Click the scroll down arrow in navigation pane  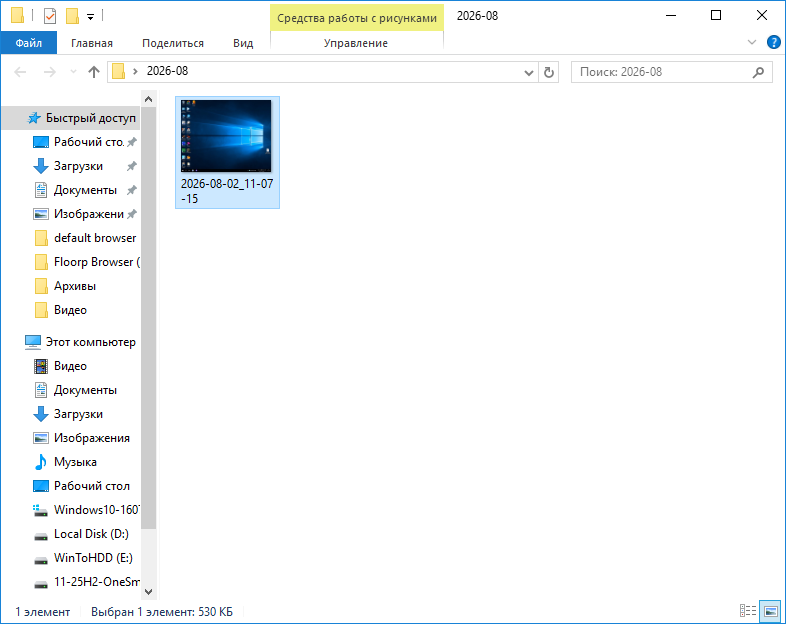click(x=148, y=591)
